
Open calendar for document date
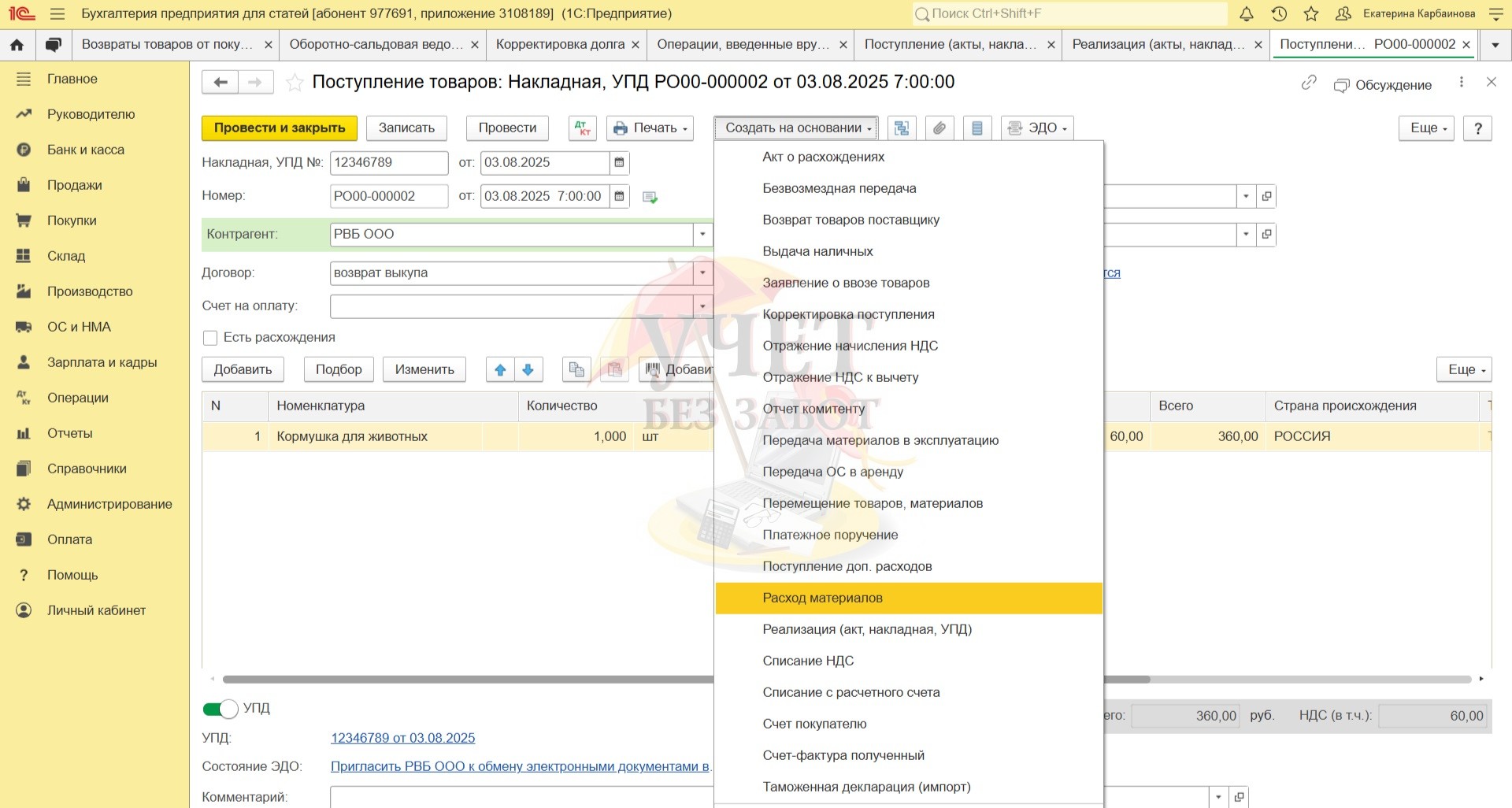[x=620, y=196]
